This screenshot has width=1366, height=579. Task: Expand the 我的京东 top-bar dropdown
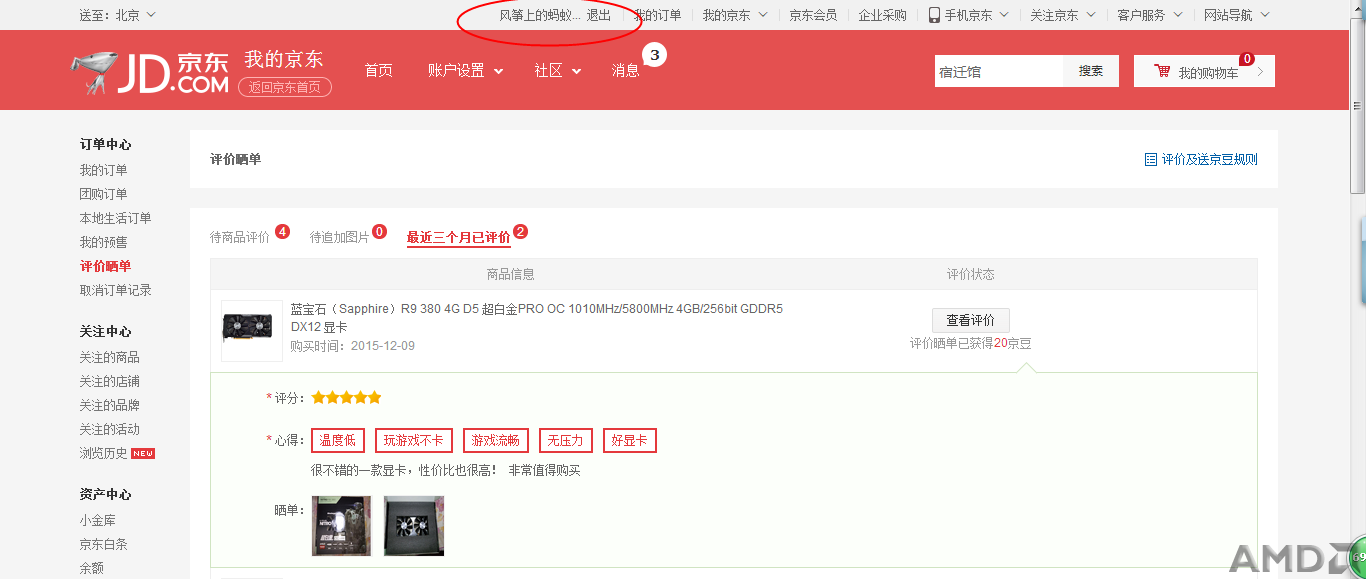[x=763, y=15]
